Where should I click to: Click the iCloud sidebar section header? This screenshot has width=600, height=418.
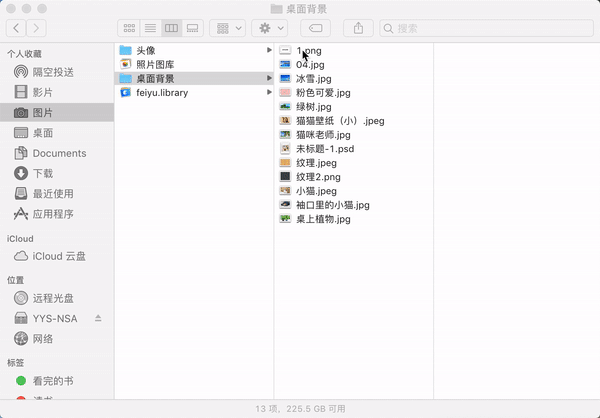click(x=20, y=238)
